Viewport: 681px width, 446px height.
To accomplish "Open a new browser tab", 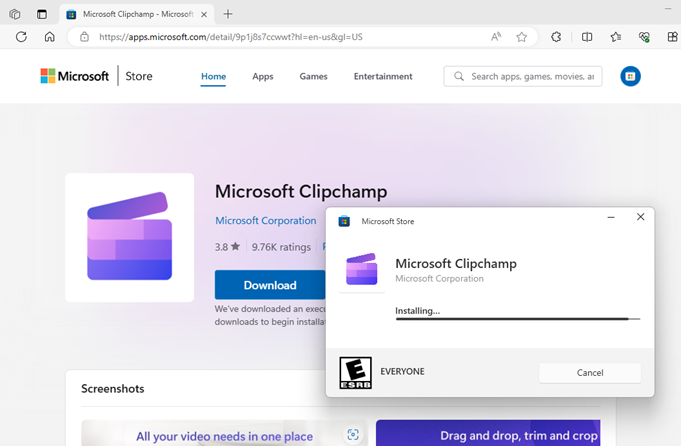I will coord(228,14).
